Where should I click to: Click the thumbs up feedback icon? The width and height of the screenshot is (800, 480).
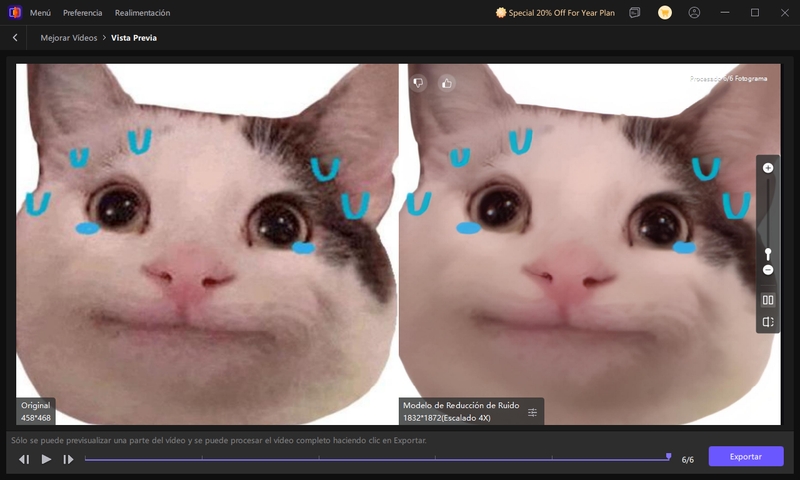coord(447,83)
